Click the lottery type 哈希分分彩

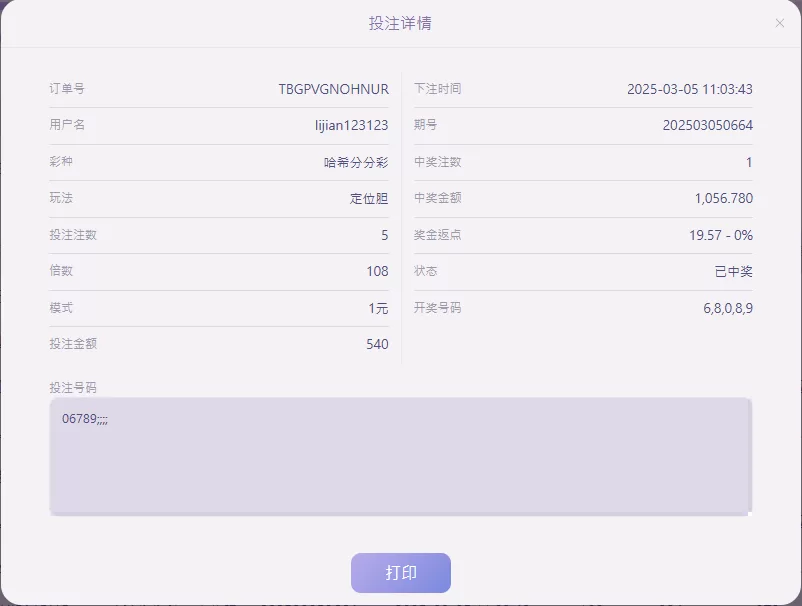[356, 163]
